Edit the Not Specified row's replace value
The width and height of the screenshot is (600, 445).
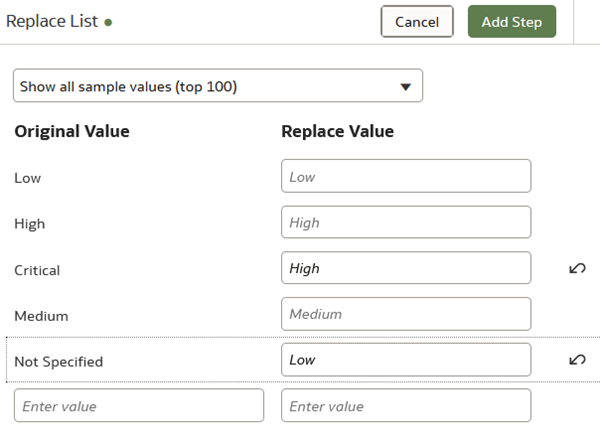click(405, 360)
